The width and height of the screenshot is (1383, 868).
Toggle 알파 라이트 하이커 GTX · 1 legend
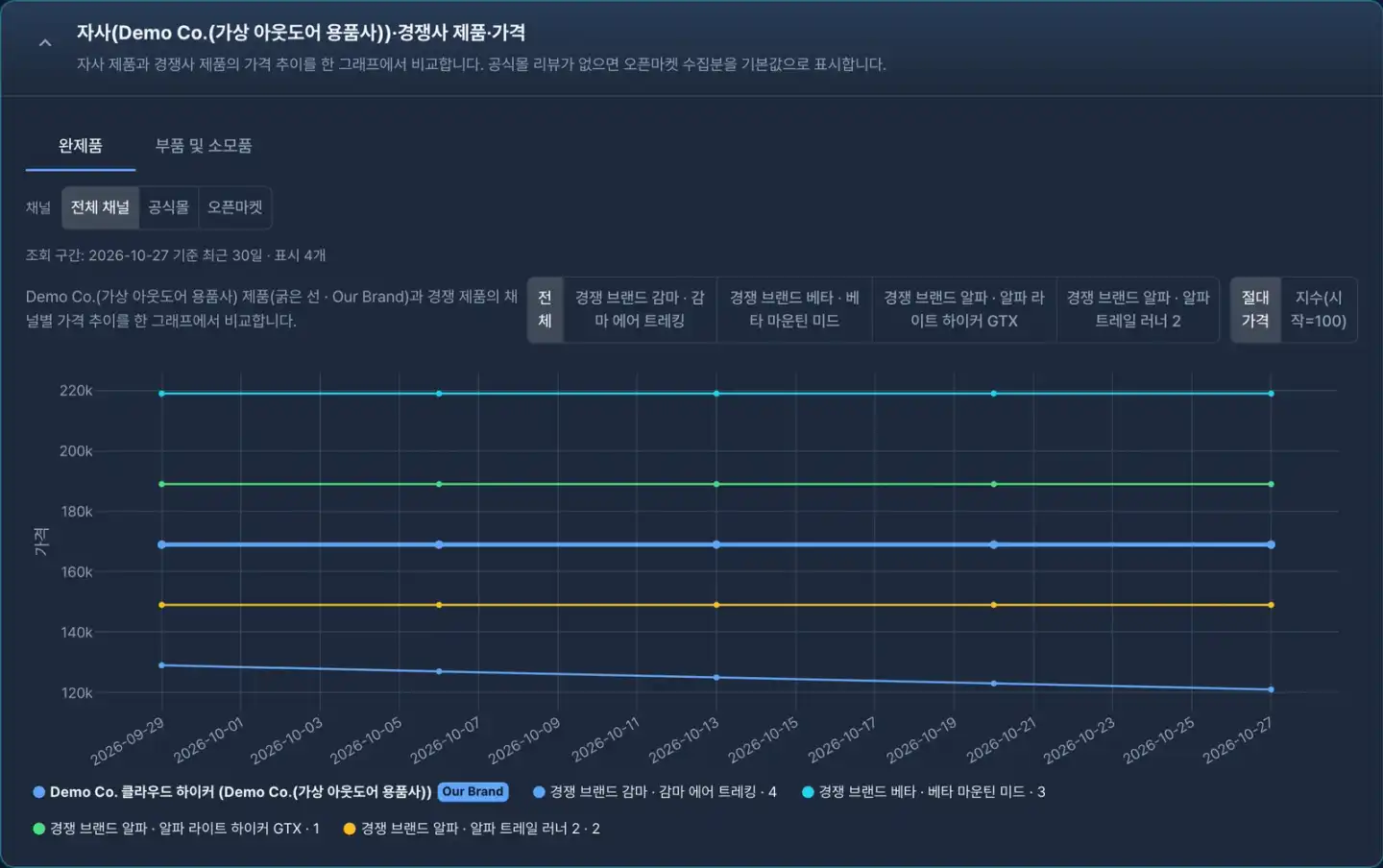point(176,829)
